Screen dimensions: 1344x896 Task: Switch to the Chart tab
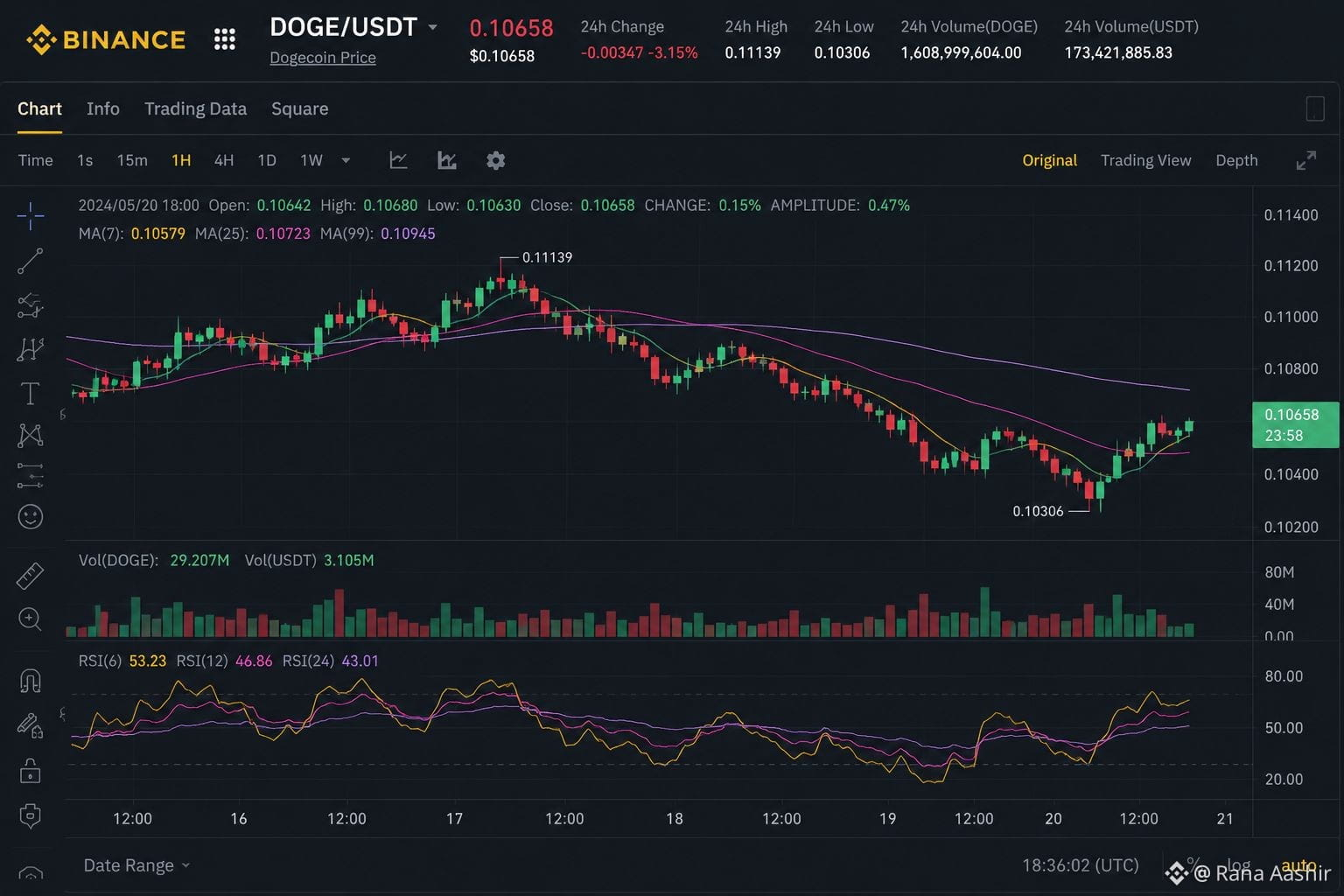click(x=39, y=108)
